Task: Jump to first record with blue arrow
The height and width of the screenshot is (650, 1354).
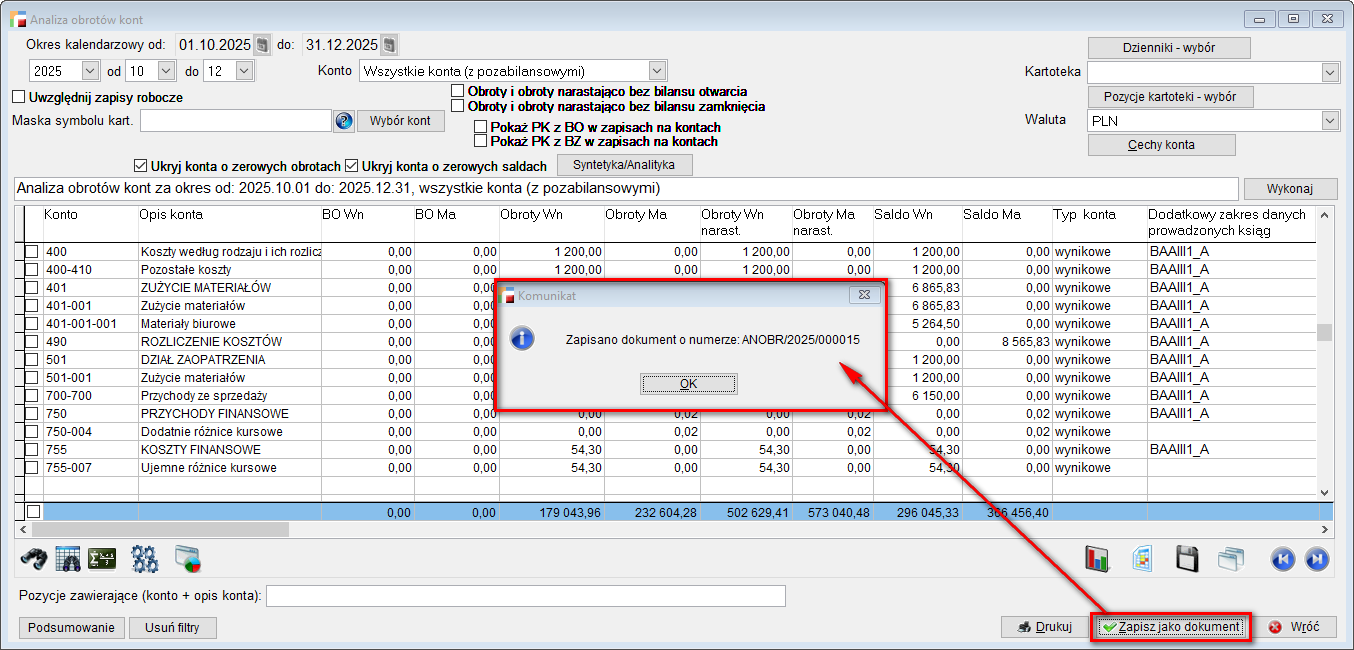Action: [1282, 559]
